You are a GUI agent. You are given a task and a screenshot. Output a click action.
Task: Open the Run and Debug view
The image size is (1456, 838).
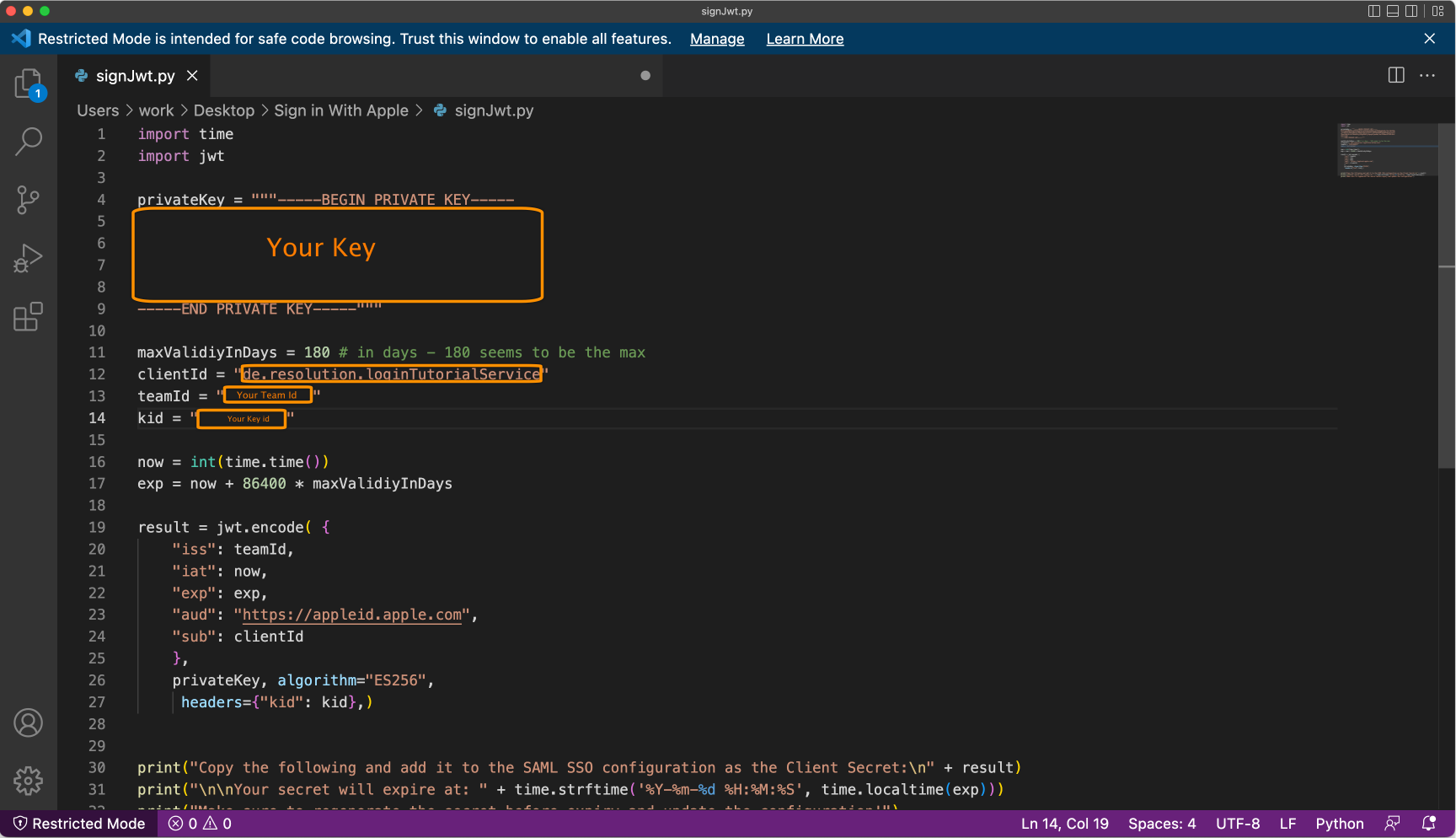coord(29,258)
